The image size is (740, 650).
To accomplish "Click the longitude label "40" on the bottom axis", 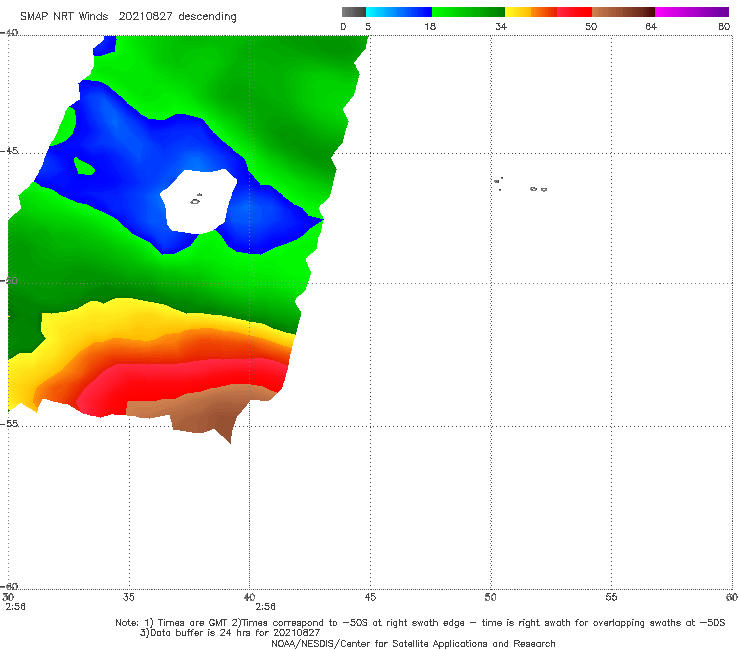I will [249, 597].
